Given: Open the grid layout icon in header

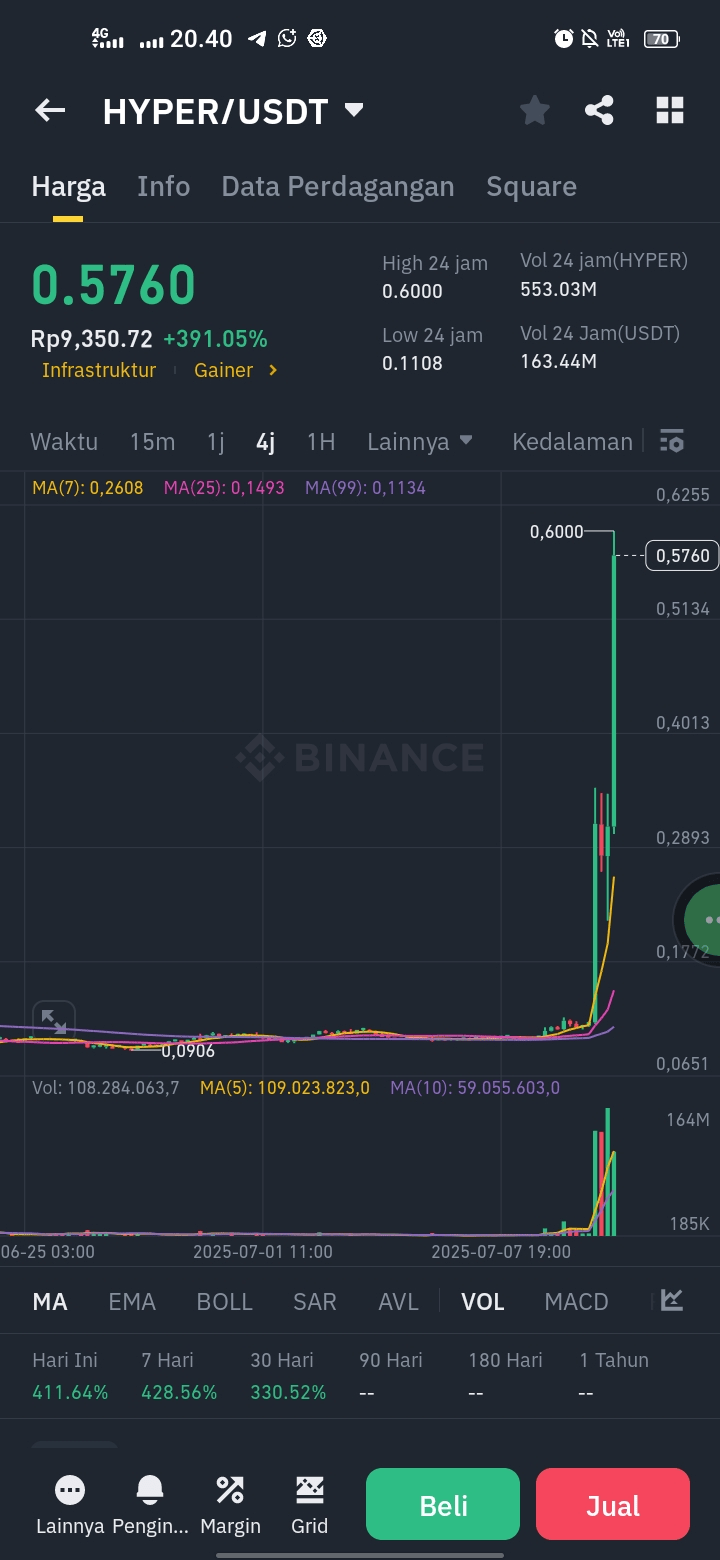Looking at the screenshot, I should [x=669, y=111].
